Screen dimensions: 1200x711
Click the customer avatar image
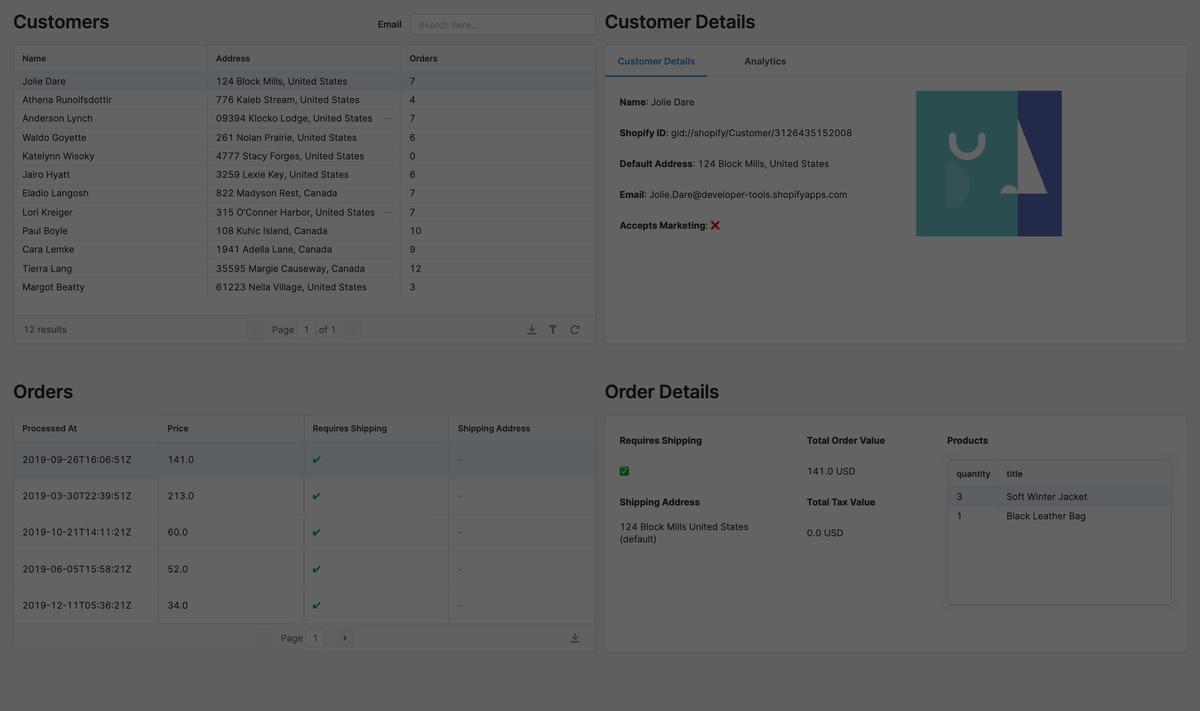(x=989, y=163)
